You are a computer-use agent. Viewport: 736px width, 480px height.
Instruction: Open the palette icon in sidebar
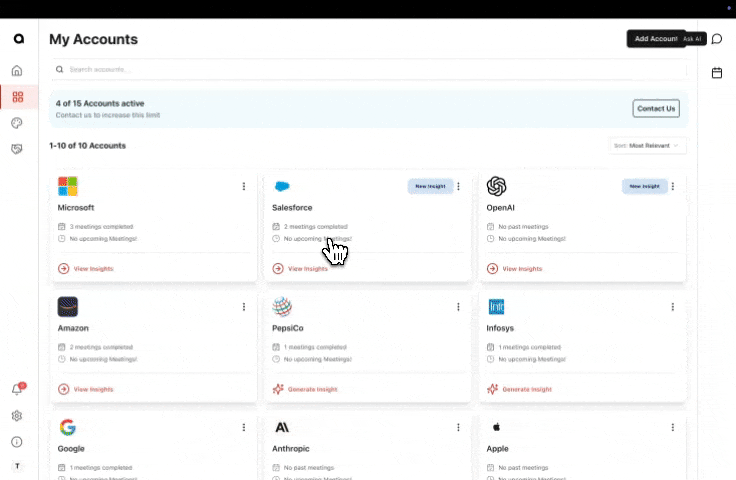coord(17,123)
